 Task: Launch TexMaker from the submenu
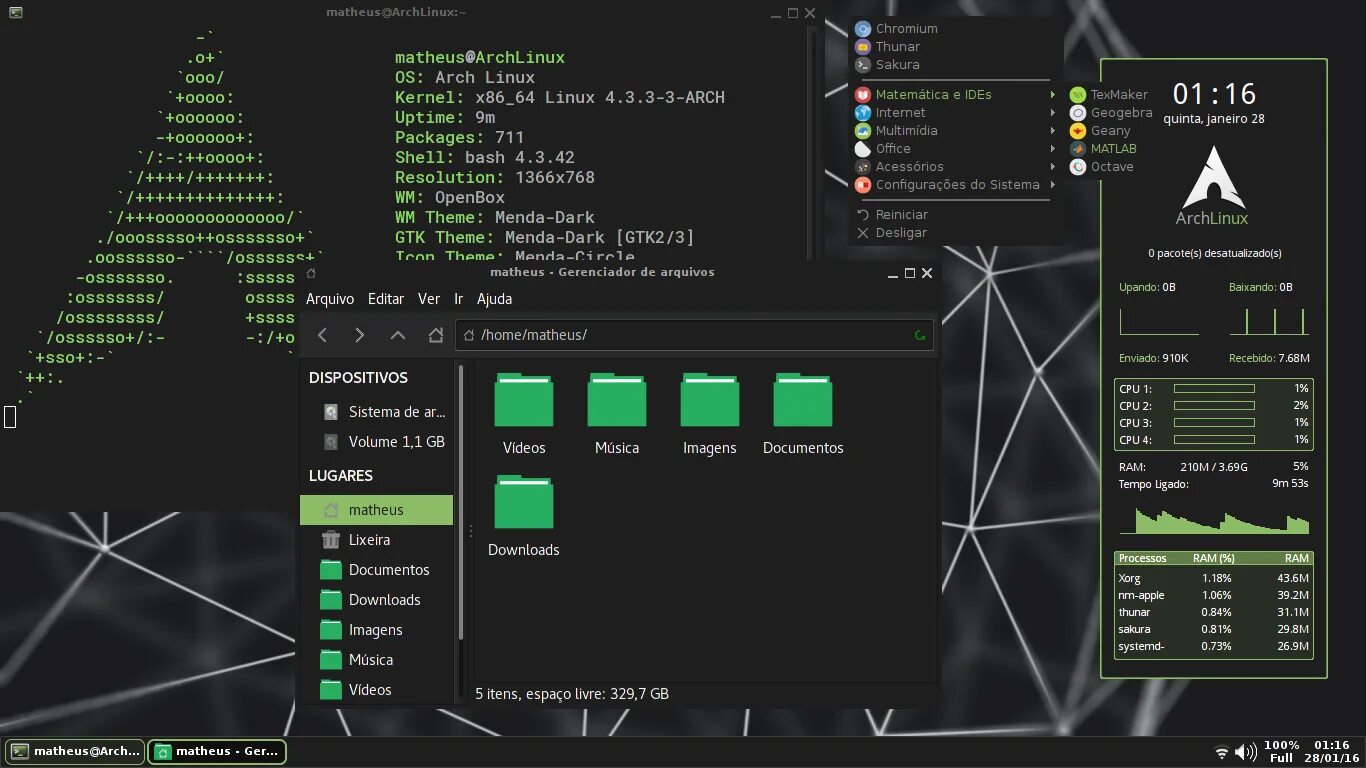1110,95
